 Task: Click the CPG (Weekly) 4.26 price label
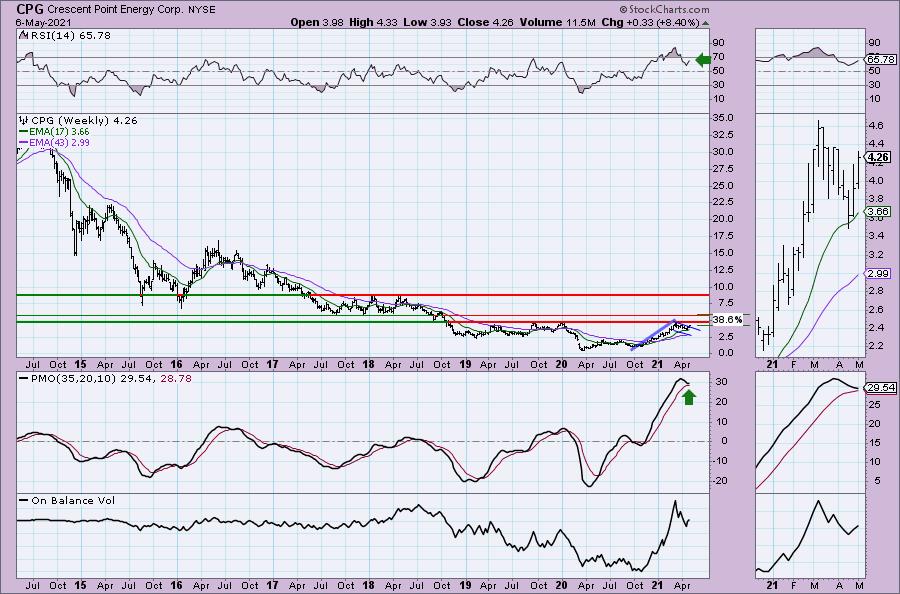tap(84, 121)
